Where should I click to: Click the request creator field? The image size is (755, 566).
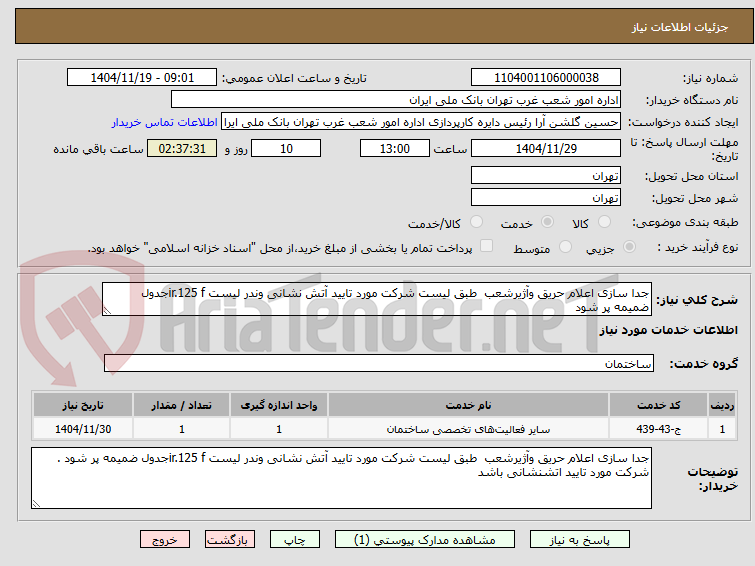click(421, 122)
